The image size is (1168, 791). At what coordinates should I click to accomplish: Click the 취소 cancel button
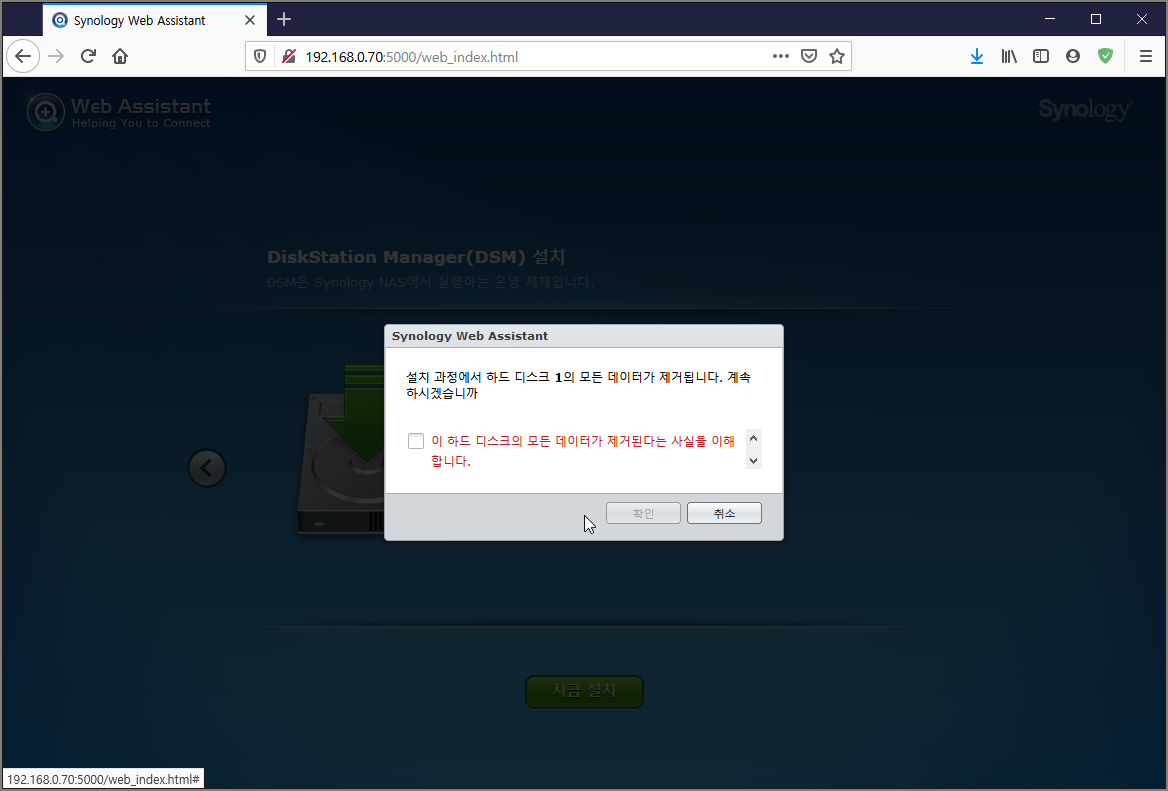point(724,513)
